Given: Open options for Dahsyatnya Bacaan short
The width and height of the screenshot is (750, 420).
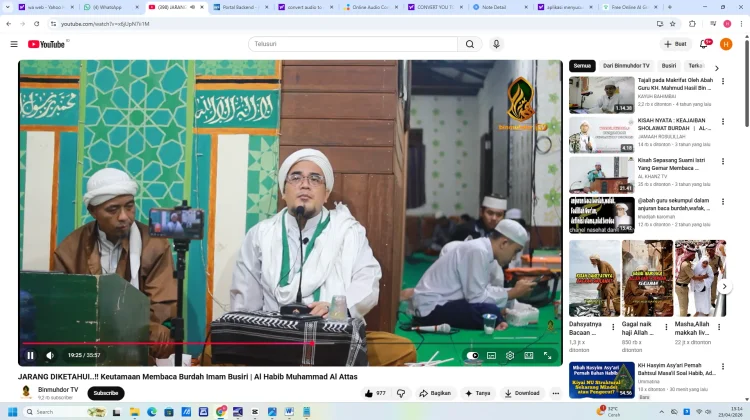Looking at the screenshot, I should [x=613, y=327].
